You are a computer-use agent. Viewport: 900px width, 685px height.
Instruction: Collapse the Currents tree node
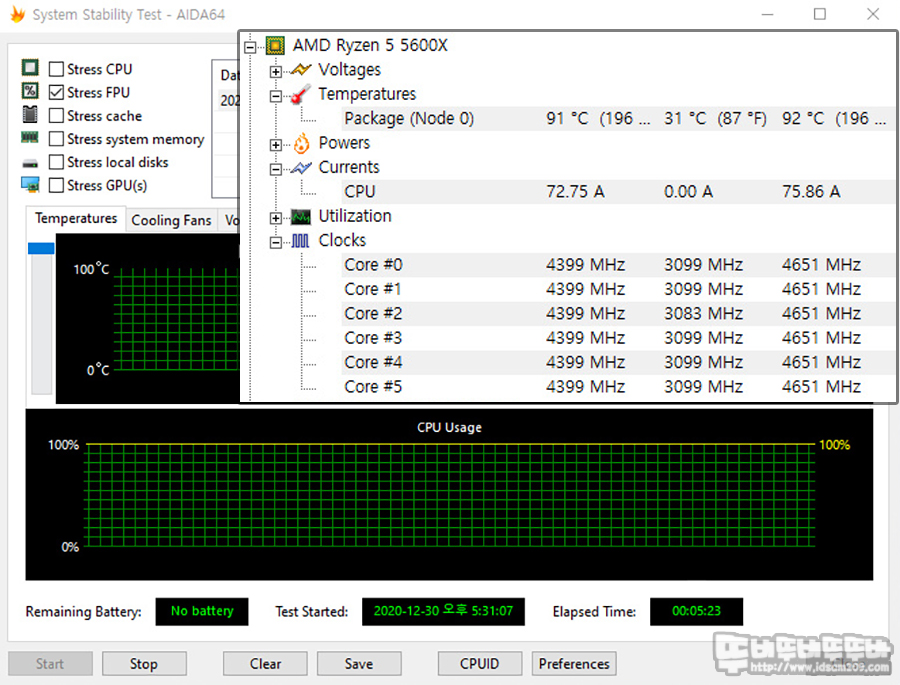[276, 169]
